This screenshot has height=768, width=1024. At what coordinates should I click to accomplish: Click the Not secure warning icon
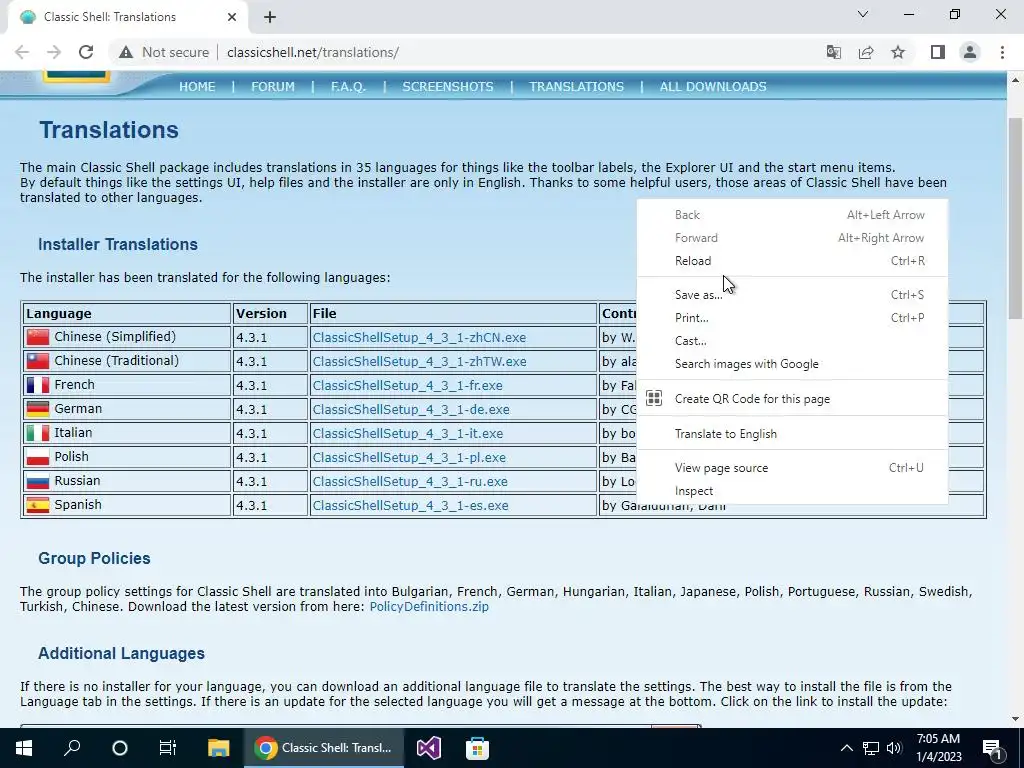[x=126, y=52]
